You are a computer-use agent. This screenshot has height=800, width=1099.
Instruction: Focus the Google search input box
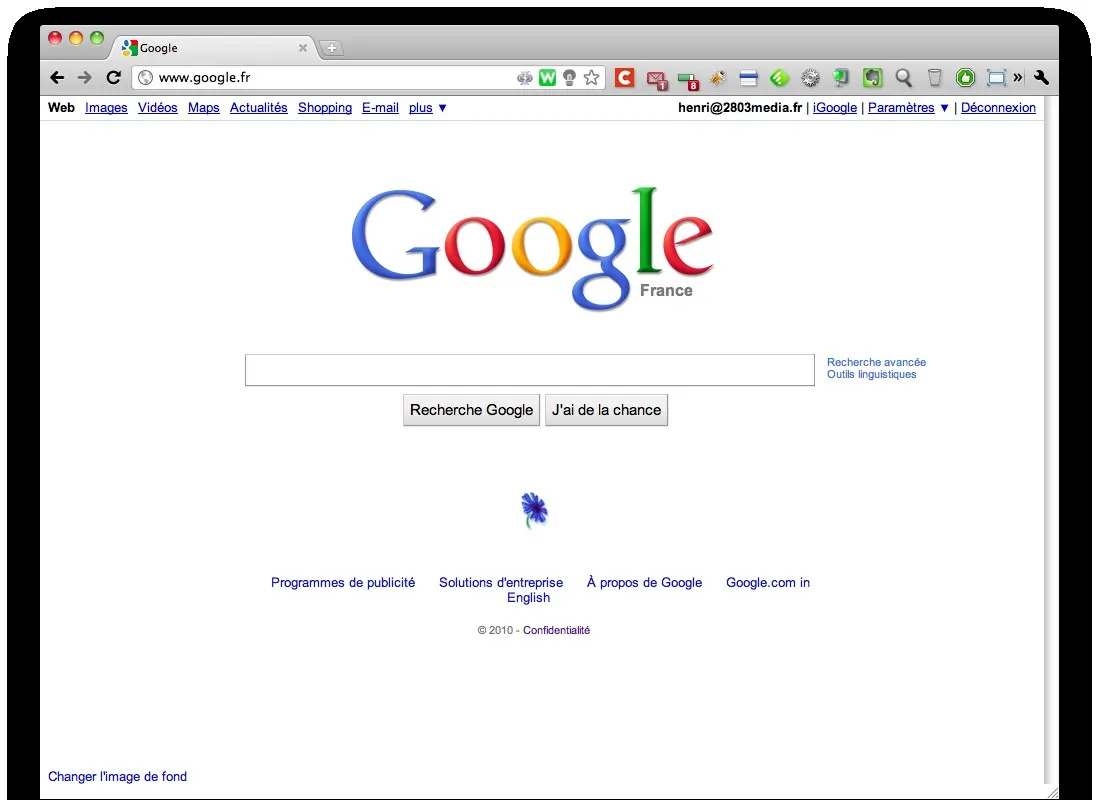[529, 370]
